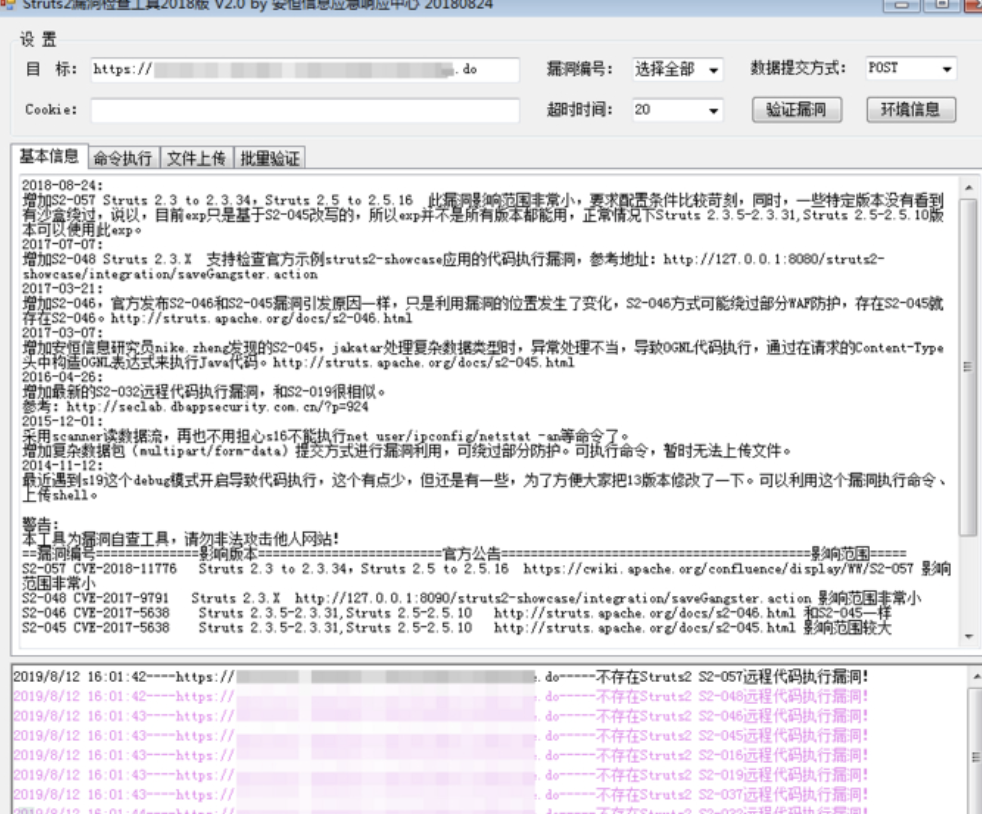The height and width of the screenshot is (814, 982).
Task: Switch to the 文件上传 tab
Action: [197, 158]
